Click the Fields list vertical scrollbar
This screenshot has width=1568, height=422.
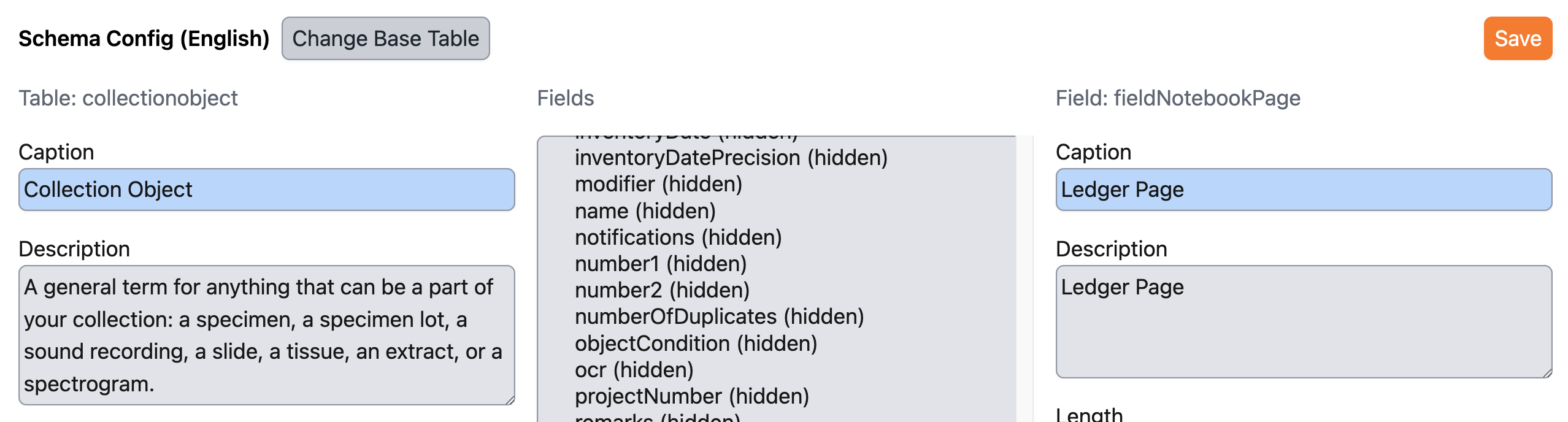click(1024, 276)
